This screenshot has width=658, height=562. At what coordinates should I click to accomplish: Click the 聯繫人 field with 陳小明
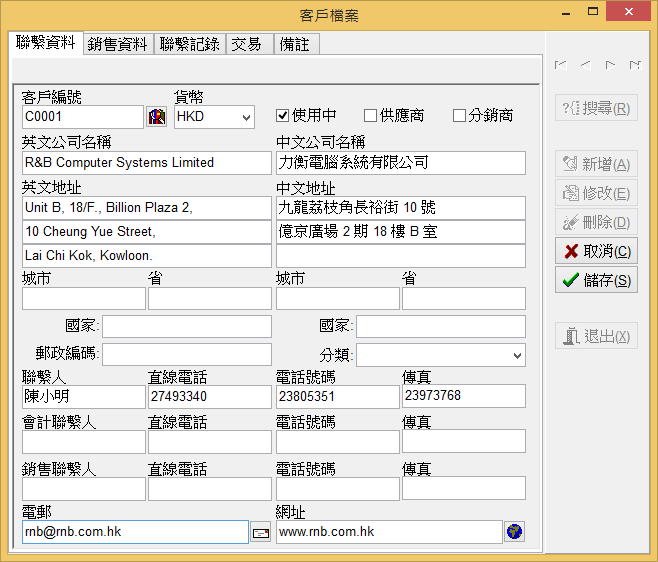click(x=84, y=397)
